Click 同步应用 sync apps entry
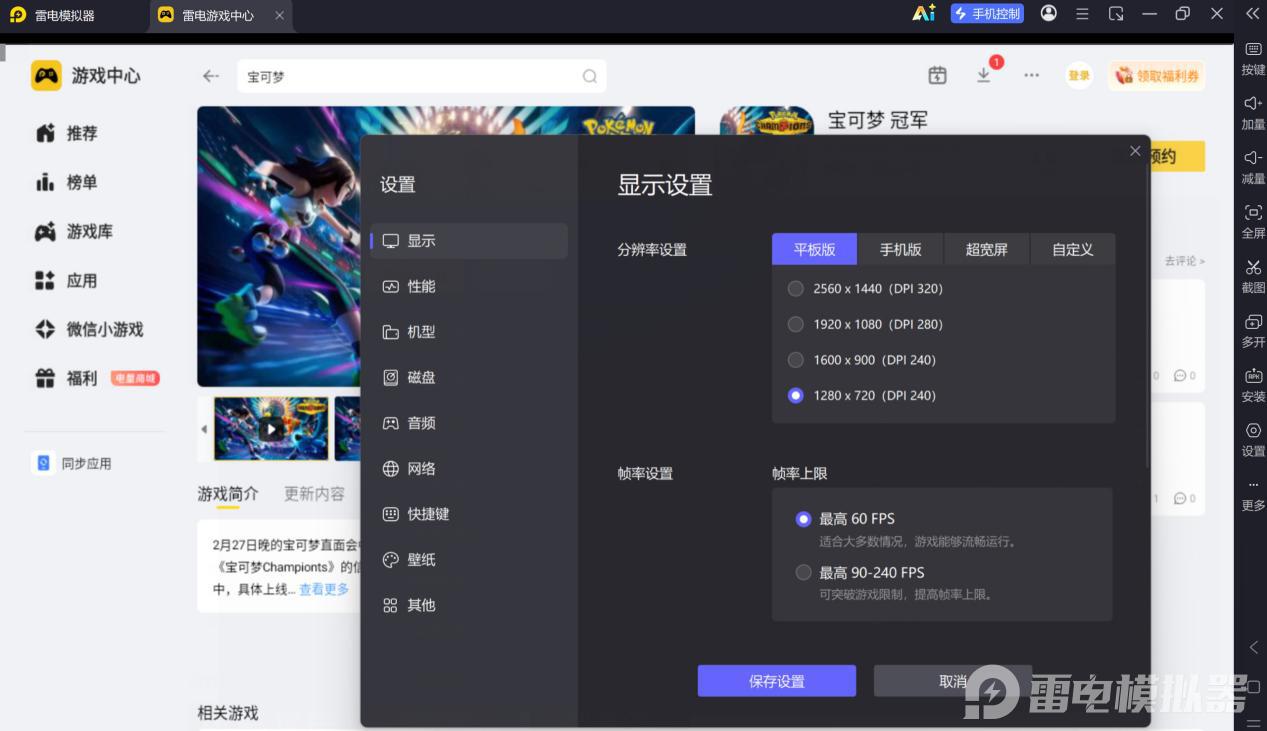1267x731 pixels. (x=74, y=463)
